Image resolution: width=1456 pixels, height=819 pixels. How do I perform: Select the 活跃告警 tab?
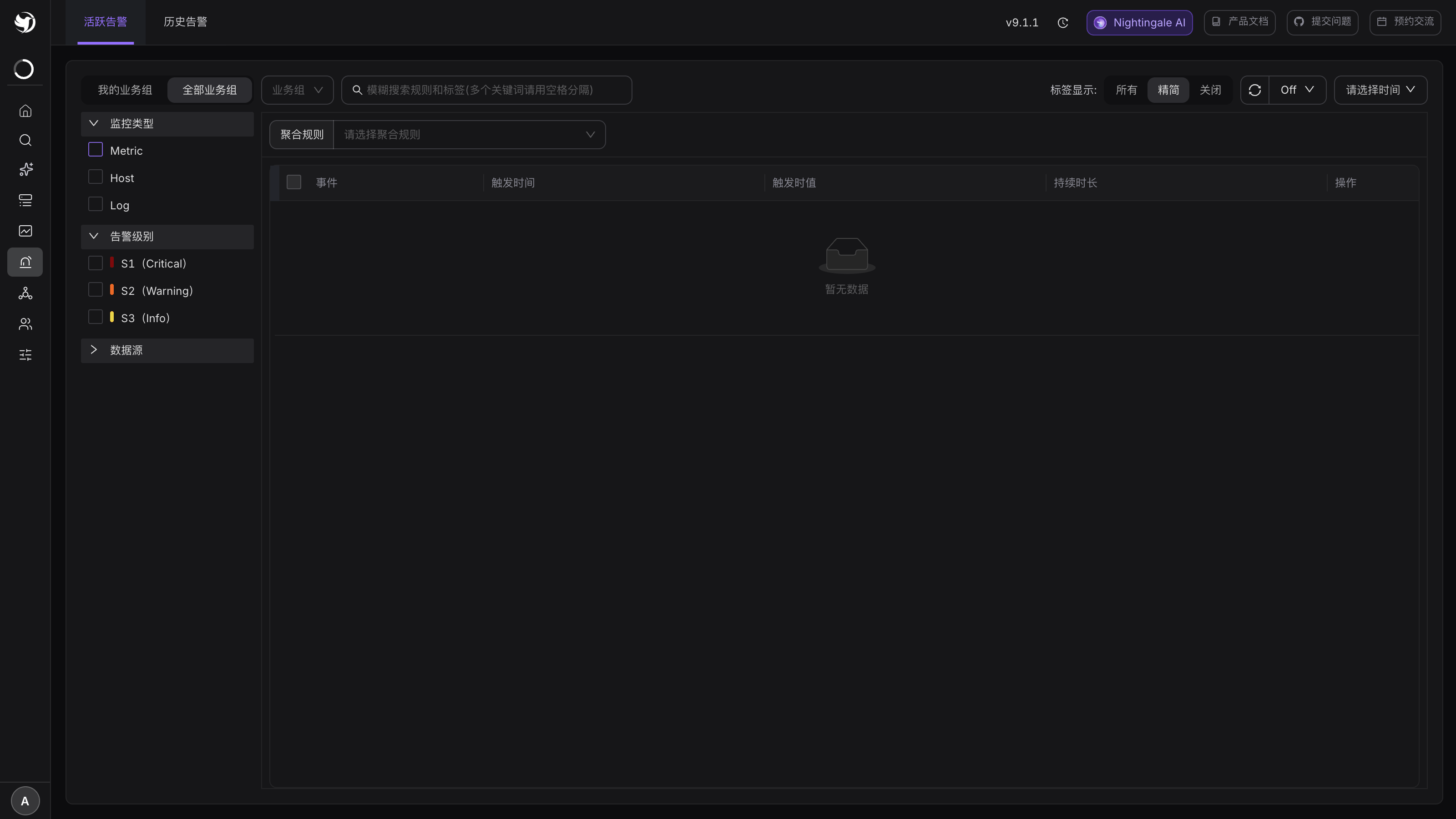(106, 22)
